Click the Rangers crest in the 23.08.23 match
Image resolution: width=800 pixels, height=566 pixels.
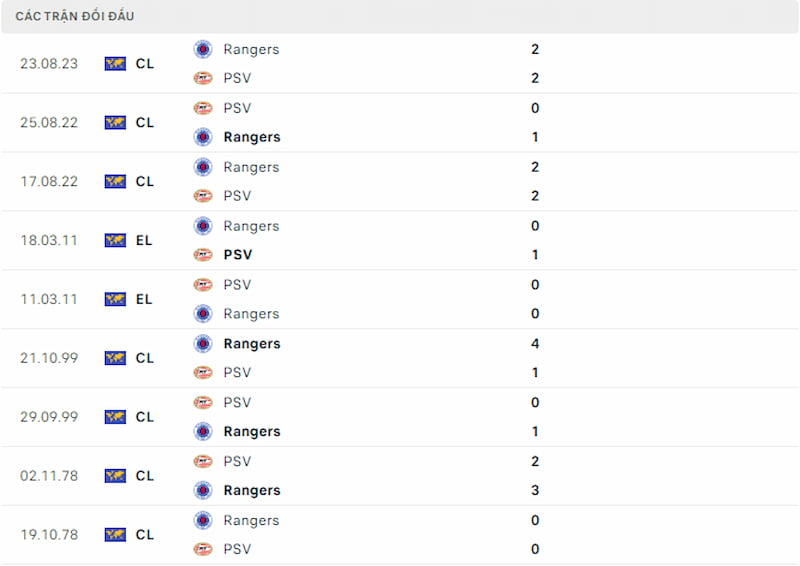[203, 49]
